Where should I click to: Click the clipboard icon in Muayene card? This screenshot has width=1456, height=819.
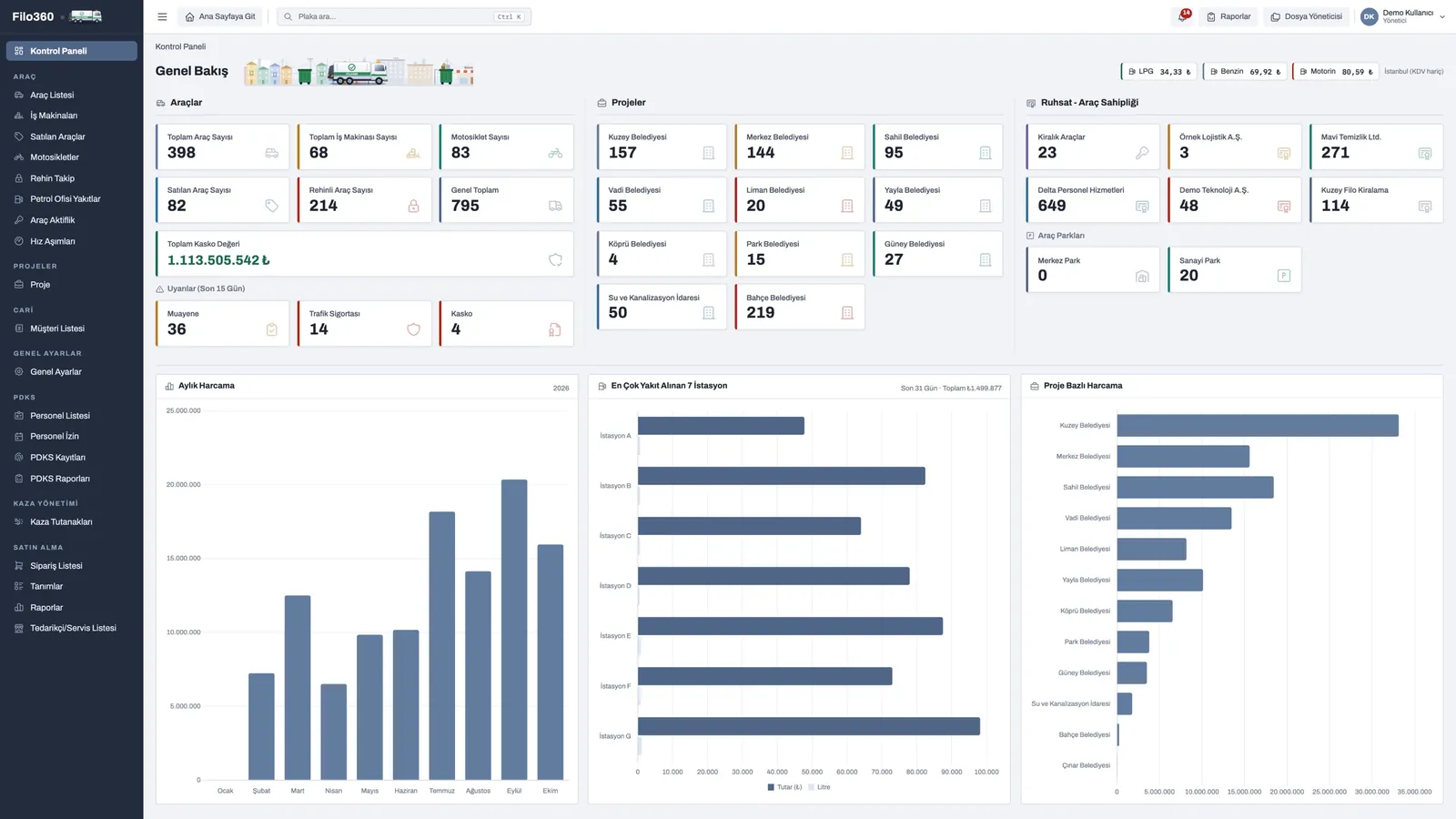(x=271, y=329)
